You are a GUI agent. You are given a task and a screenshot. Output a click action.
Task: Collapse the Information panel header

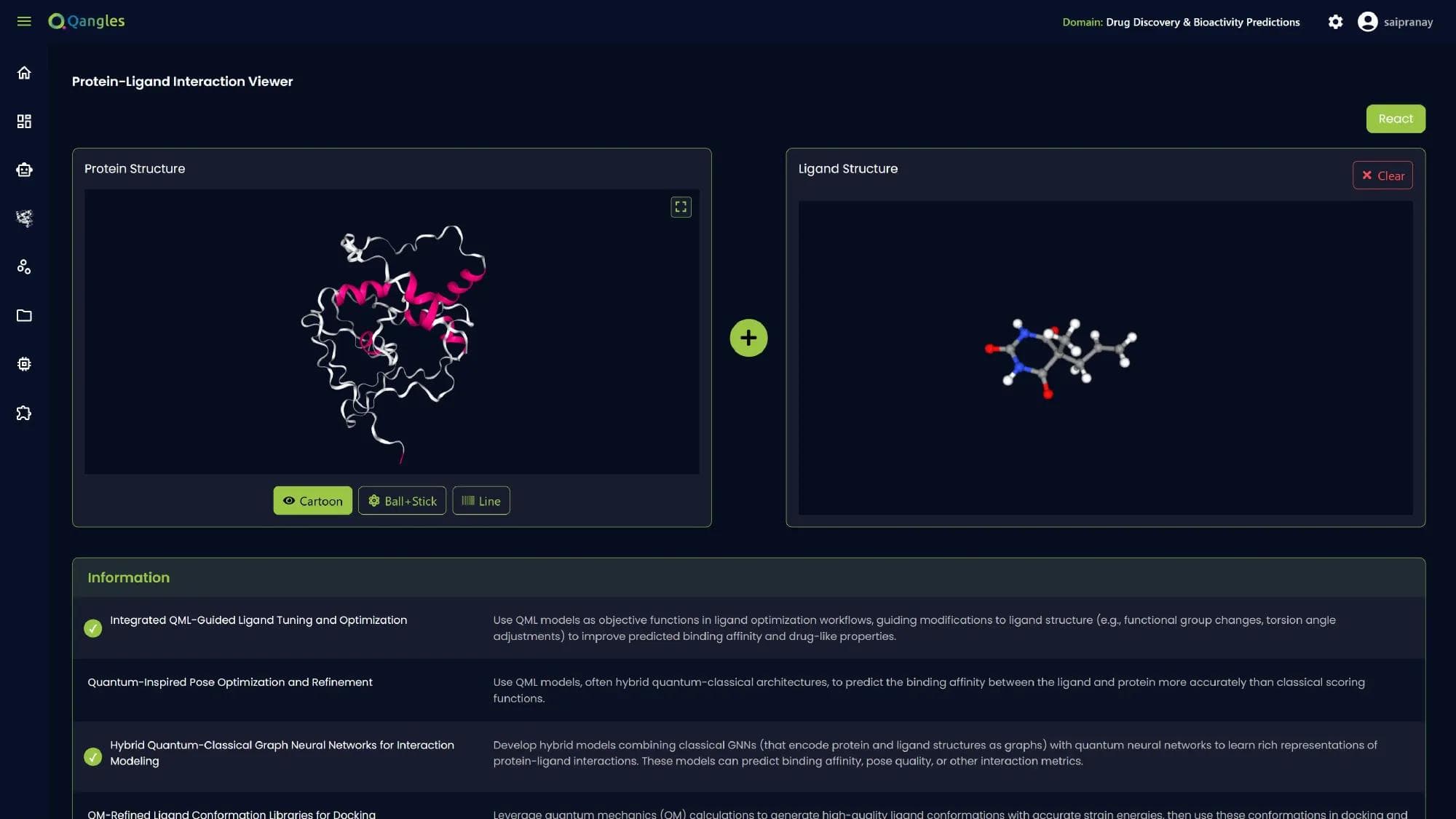pos(128,577)
